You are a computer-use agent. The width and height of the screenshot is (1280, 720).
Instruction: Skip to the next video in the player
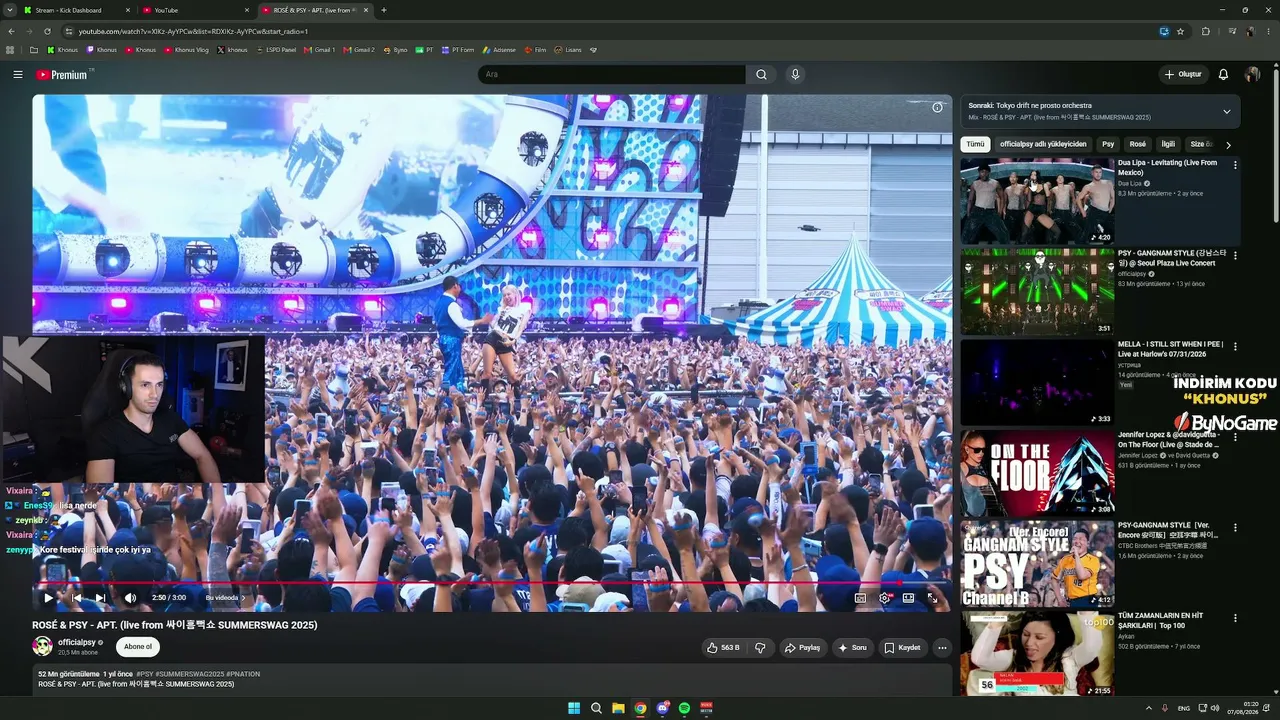click(100, 598)
